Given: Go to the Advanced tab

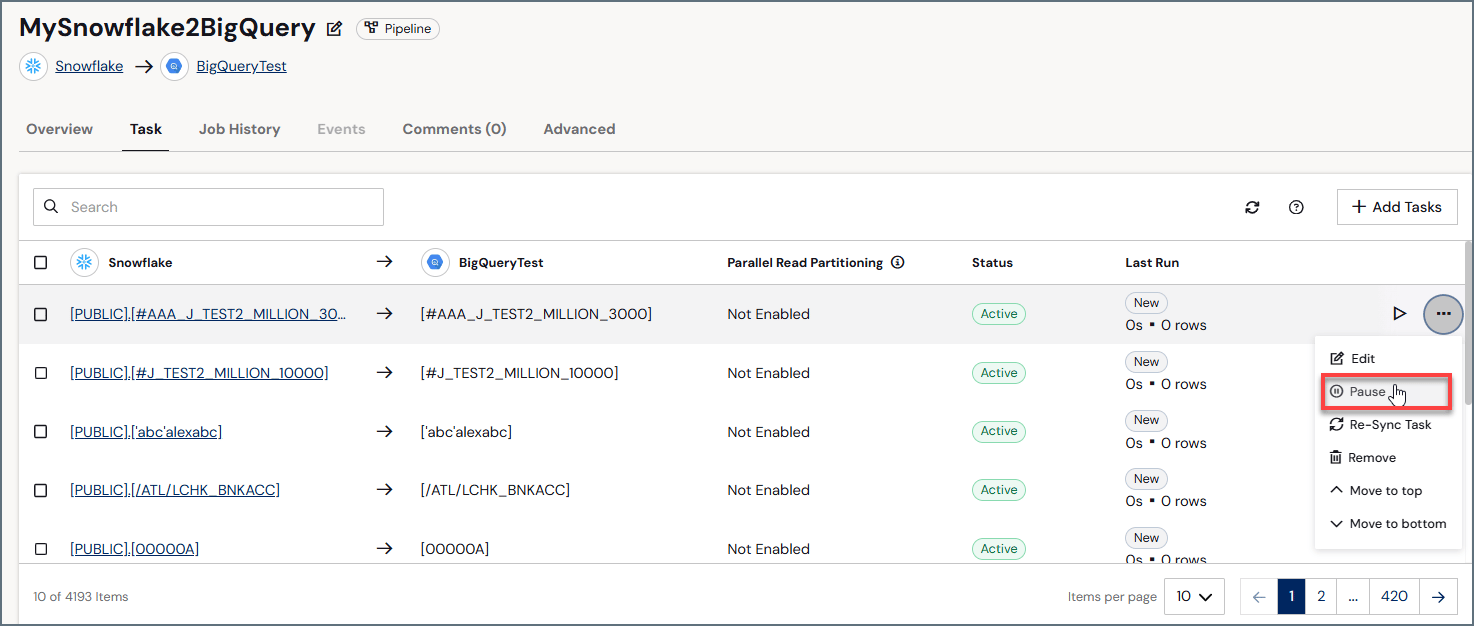Looking at the screenshot, I should 579,129.
